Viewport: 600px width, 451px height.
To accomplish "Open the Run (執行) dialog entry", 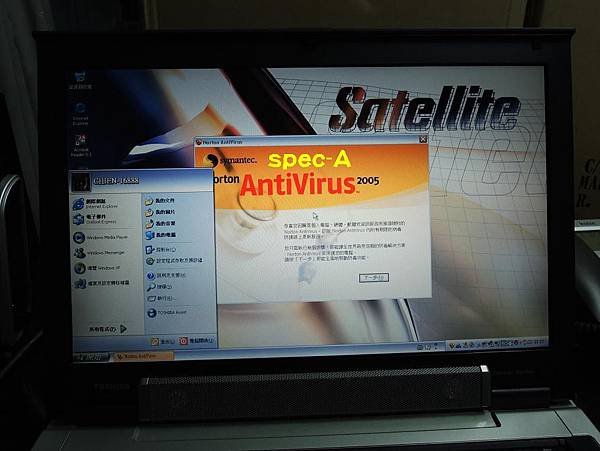I will coord(161,298).
